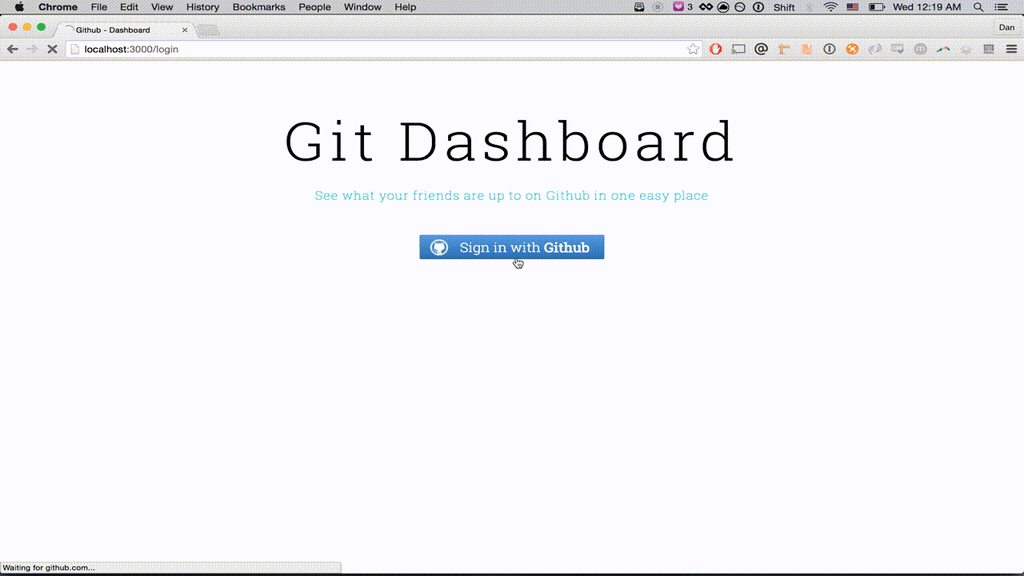Go forward with the forward arrow

[32, 49]
